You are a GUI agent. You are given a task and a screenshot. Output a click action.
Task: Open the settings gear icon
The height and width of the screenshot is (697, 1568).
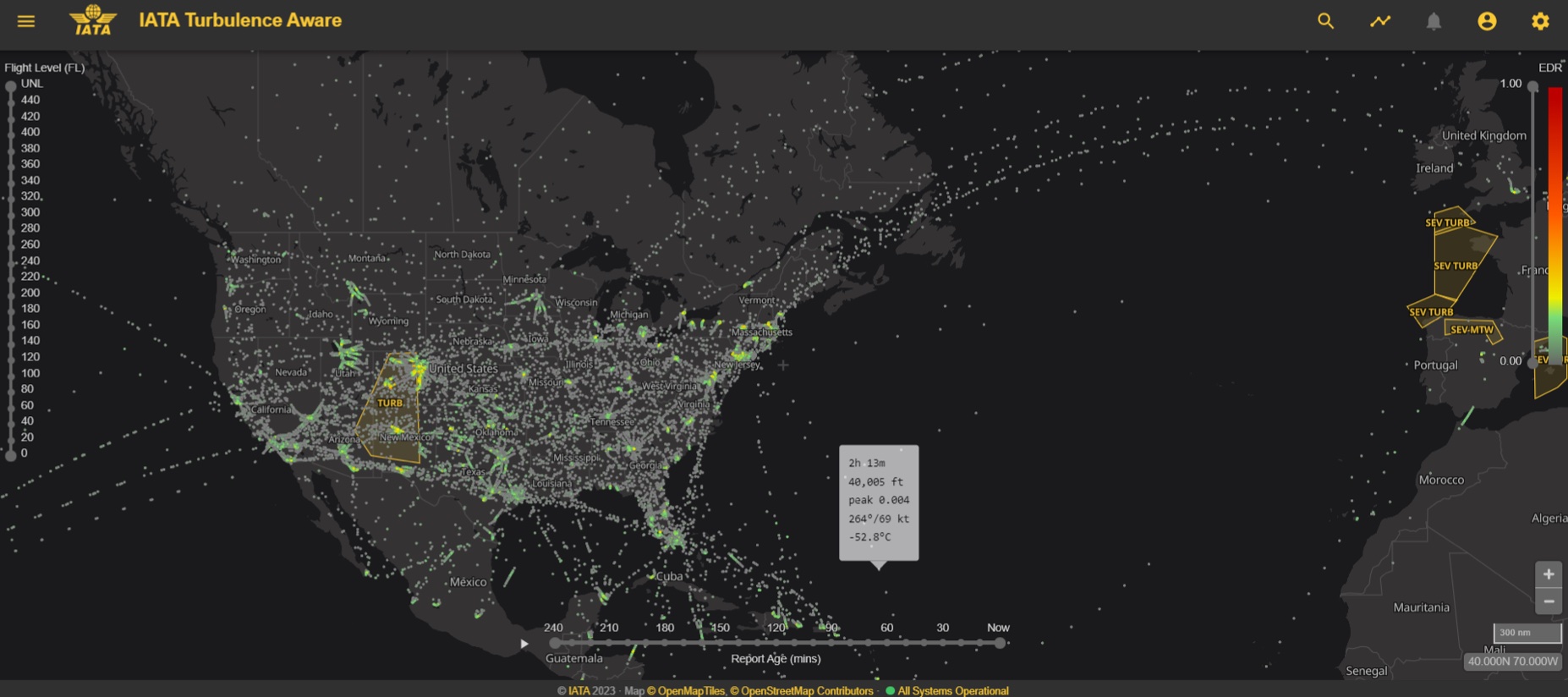tap(1540, 21)
